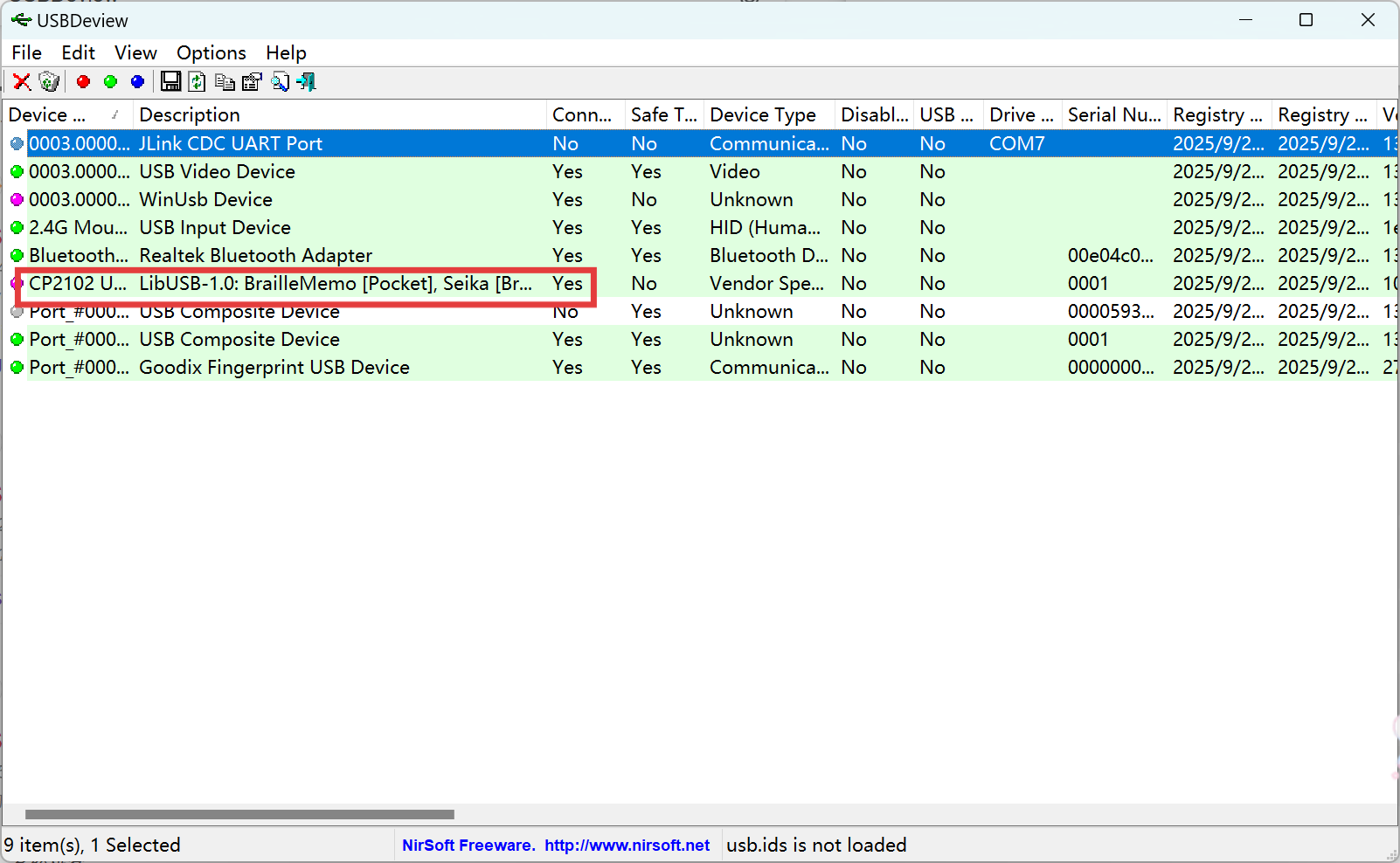1400x863 pixels.
Task: Click the blue ball toggle device icon
Action: (x=137, y=81)
